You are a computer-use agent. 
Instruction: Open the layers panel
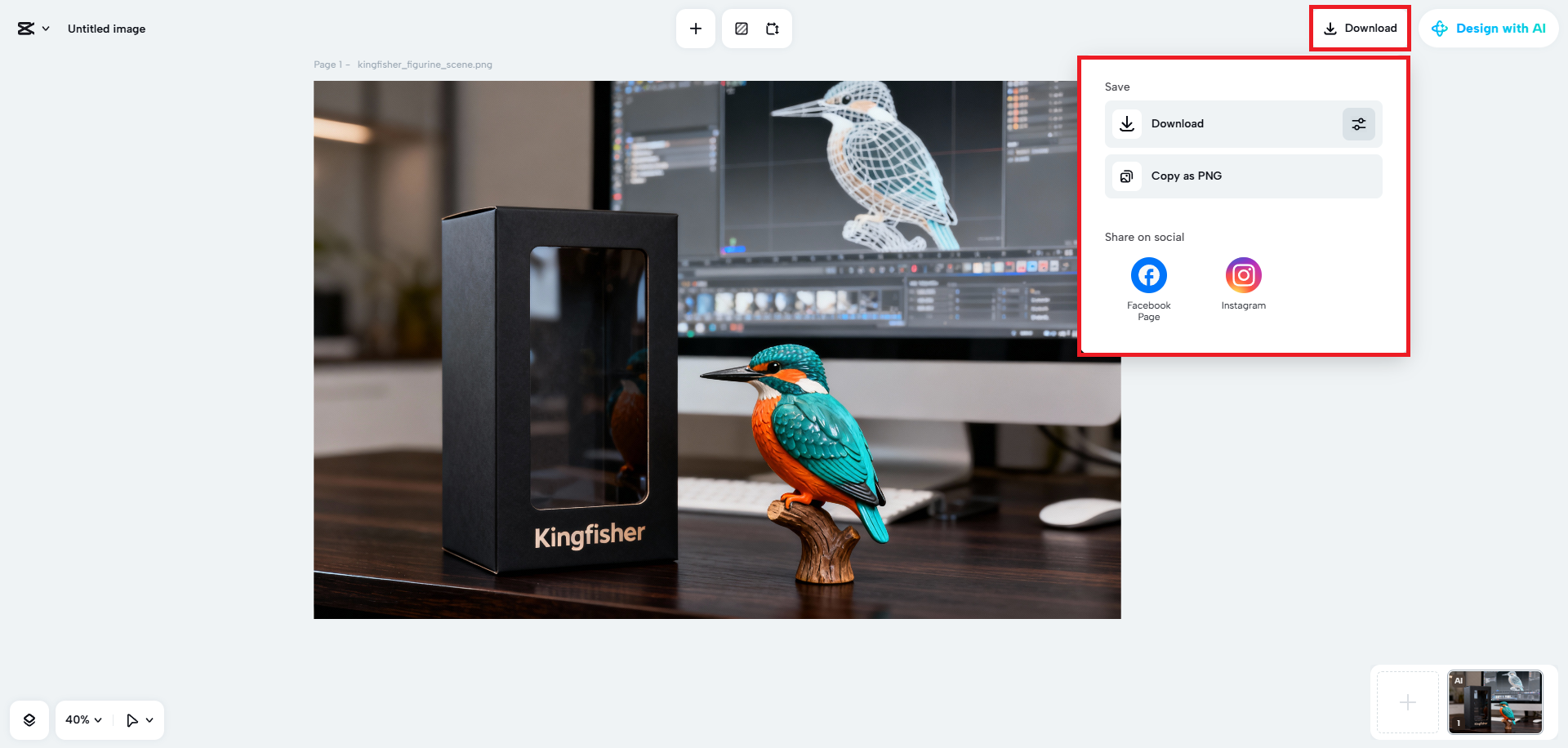[29, 719]
